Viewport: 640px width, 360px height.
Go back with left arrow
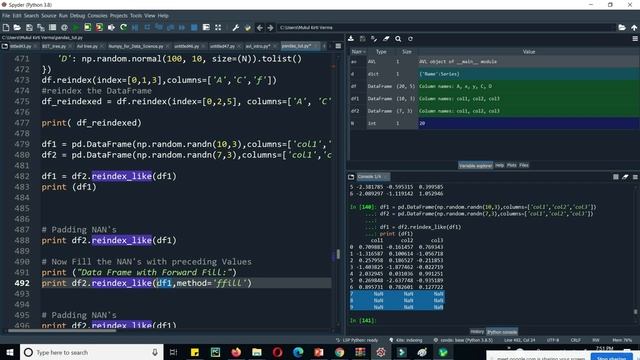[260, 27]
